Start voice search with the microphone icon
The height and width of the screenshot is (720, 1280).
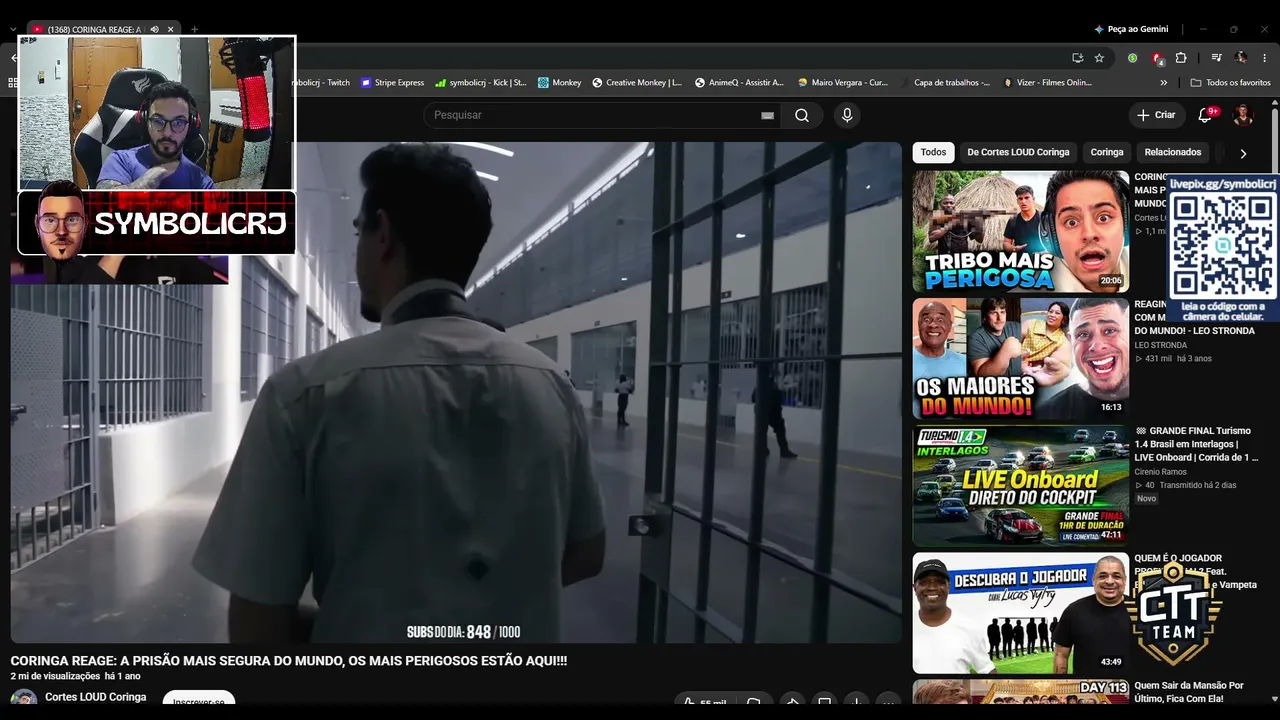click(847, 115)
